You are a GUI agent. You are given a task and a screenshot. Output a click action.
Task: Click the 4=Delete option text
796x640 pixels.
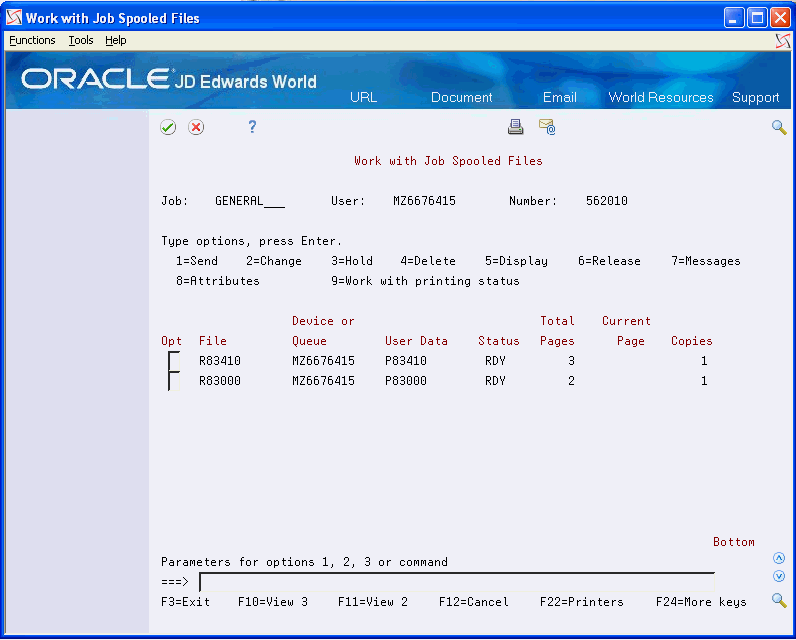[x=427, y=261]
